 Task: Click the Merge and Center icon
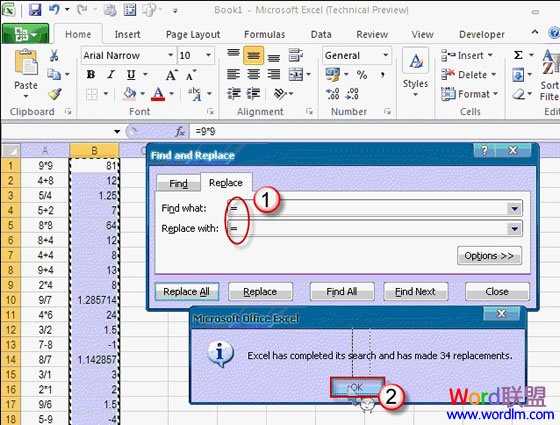pyautogui.click(x=296, y=75)
